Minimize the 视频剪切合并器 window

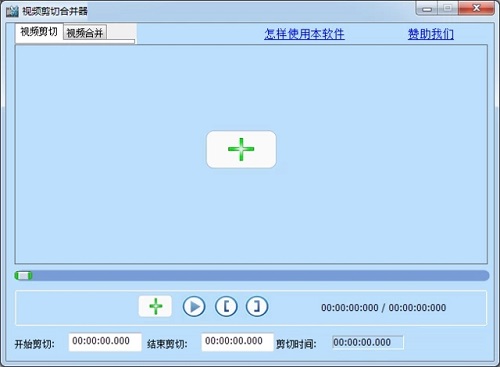click(x=427, y=8)
